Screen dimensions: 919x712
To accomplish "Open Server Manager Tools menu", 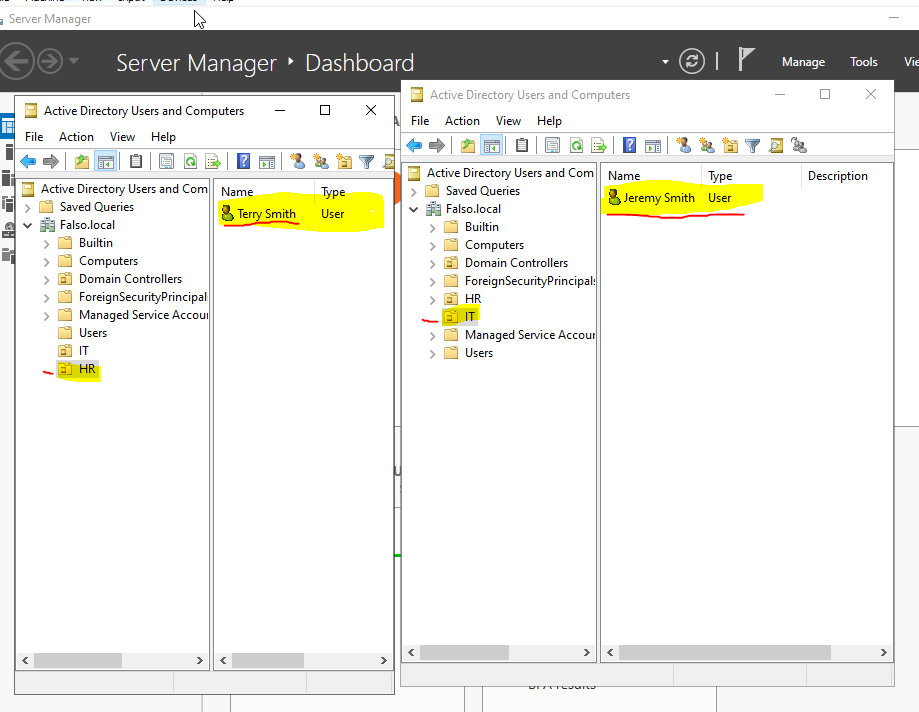I will pos(863,62).
